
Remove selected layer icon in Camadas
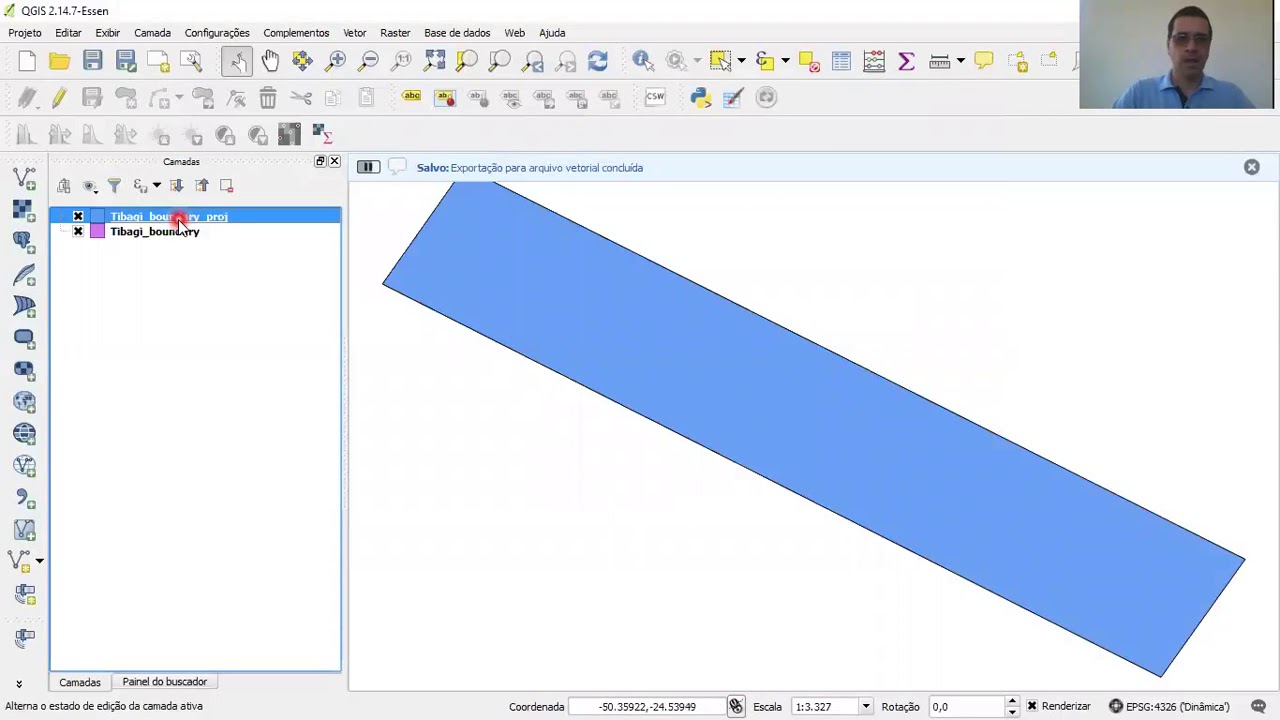[x=227, y=185]
